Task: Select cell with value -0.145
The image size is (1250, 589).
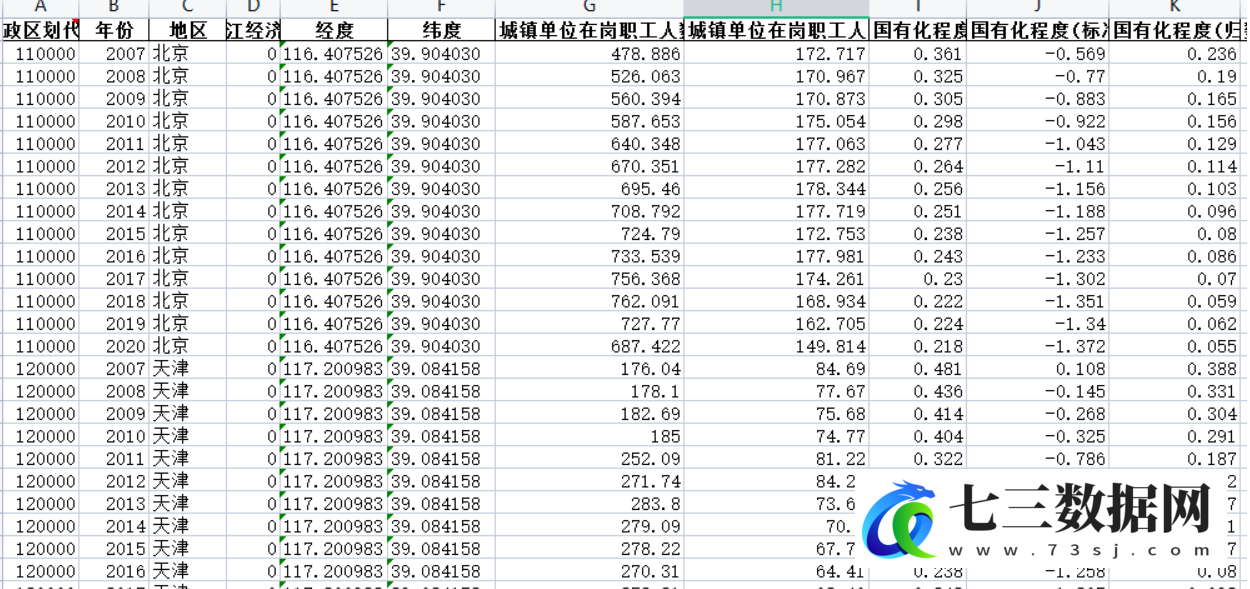Action: [1037, 391]
